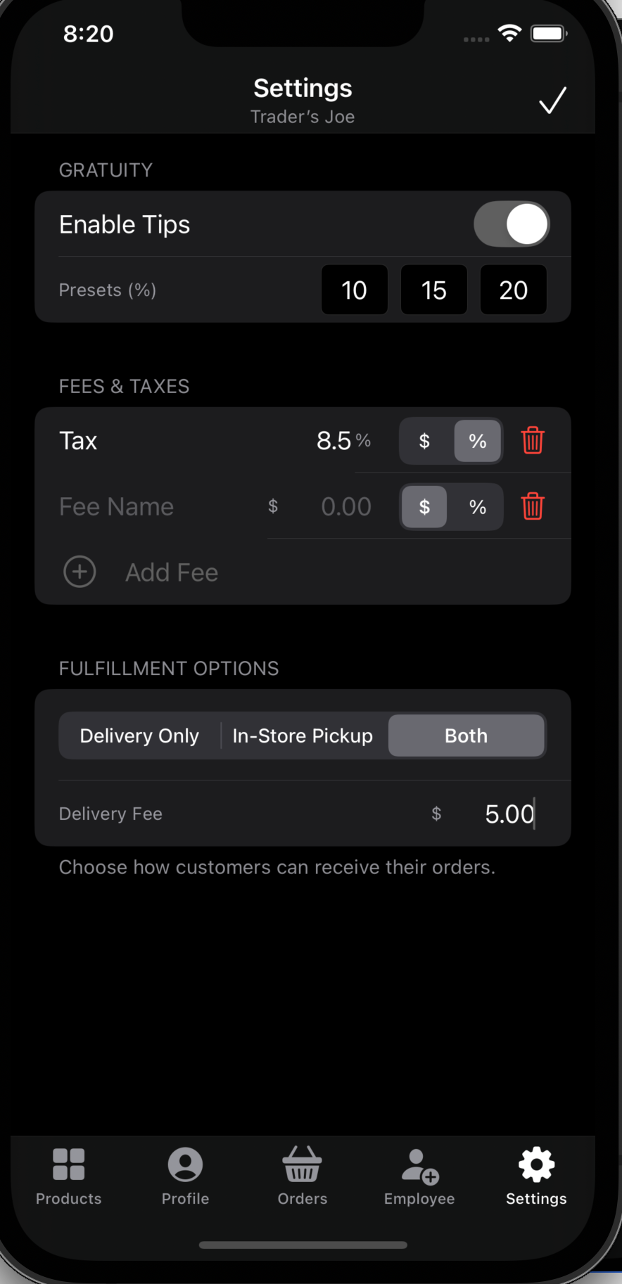Save settings with the checkmark icon
The width and height of the screenshot is (622, 1284).
point(552,101)
